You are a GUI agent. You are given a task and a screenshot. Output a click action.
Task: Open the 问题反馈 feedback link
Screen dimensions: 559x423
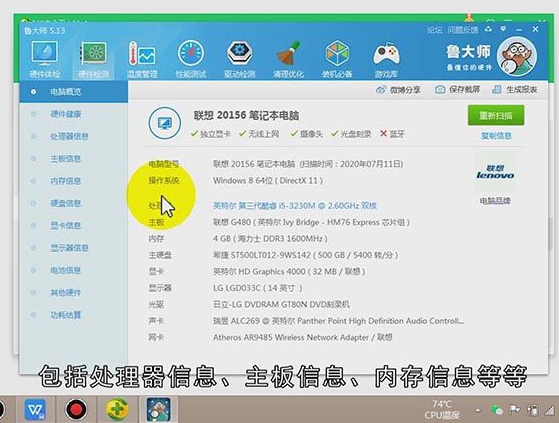463,30
